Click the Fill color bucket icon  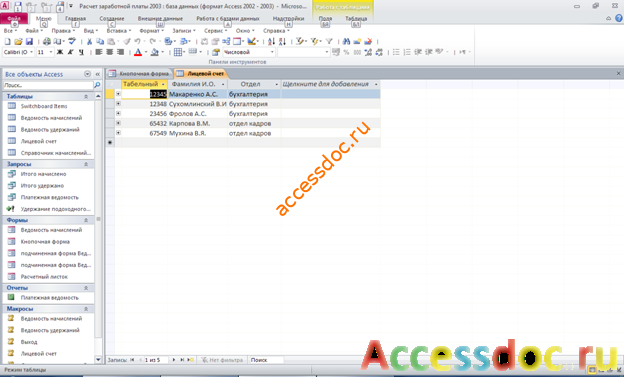(155, 52)
